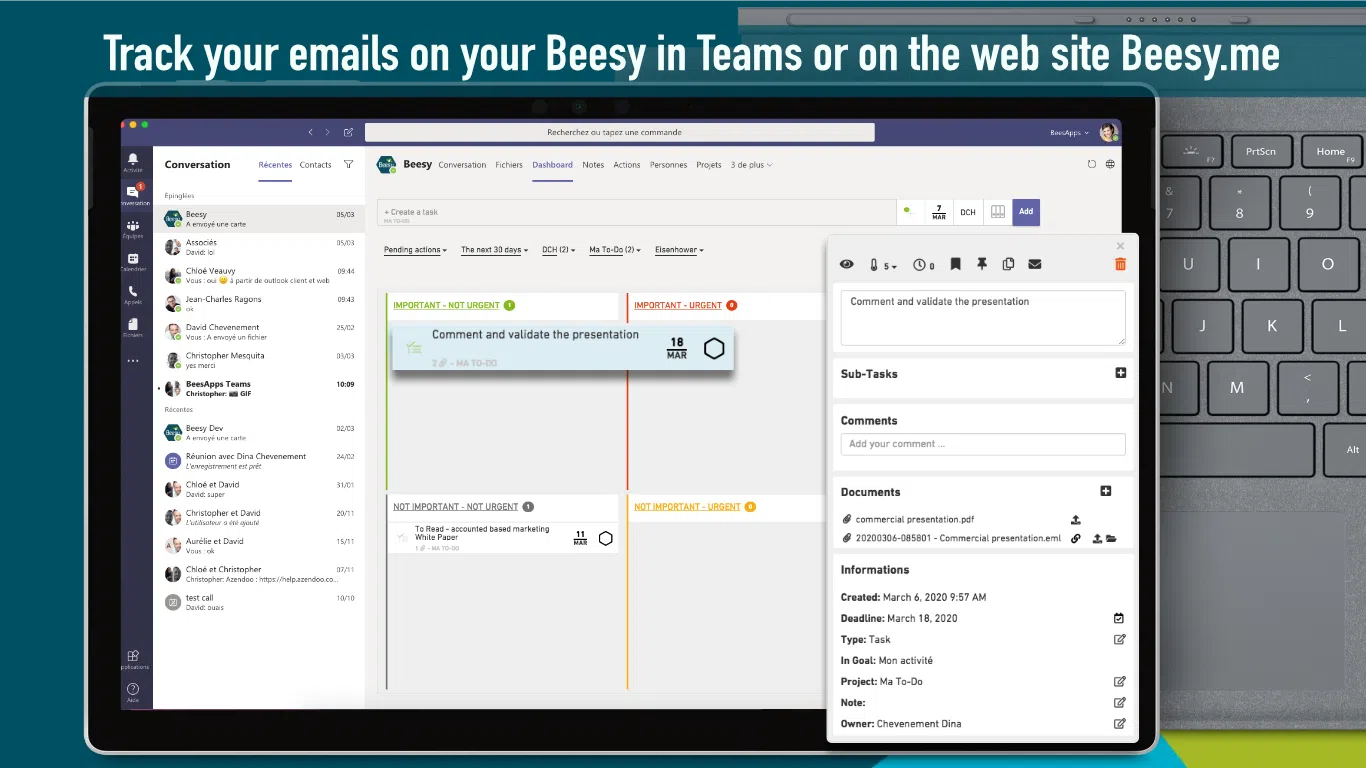Switch to the Notes tab

593,165
